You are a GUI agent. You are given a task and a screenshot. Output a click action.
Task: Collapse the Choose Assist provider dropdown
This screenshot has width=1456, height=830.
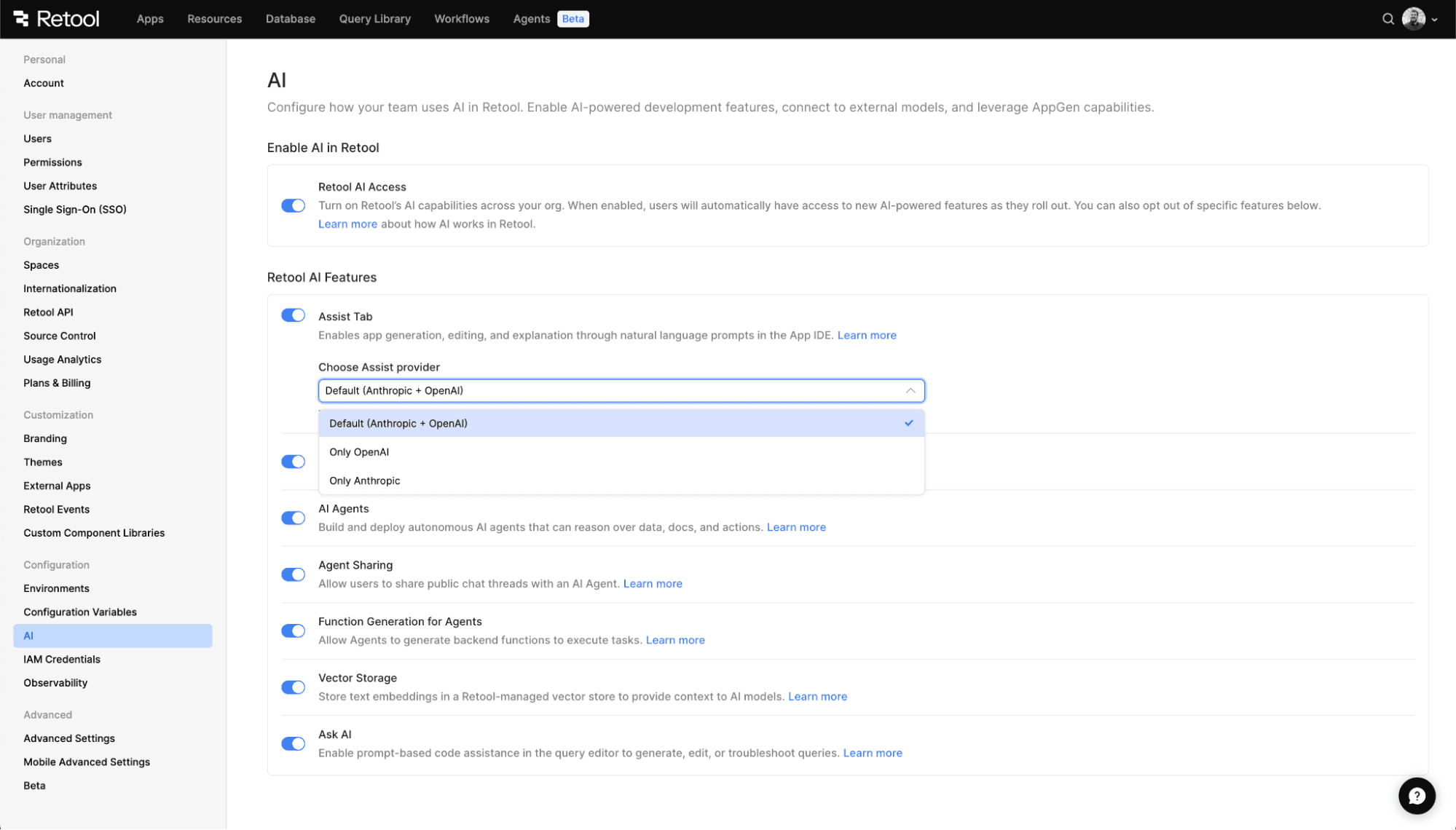click(910, 390)
